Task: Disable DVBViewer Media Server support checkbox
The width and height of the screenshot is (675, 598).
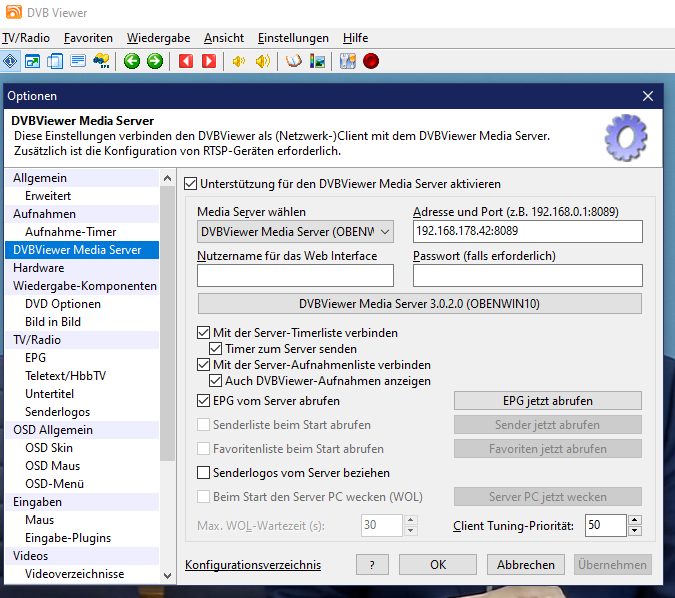Action: (191, 184)
